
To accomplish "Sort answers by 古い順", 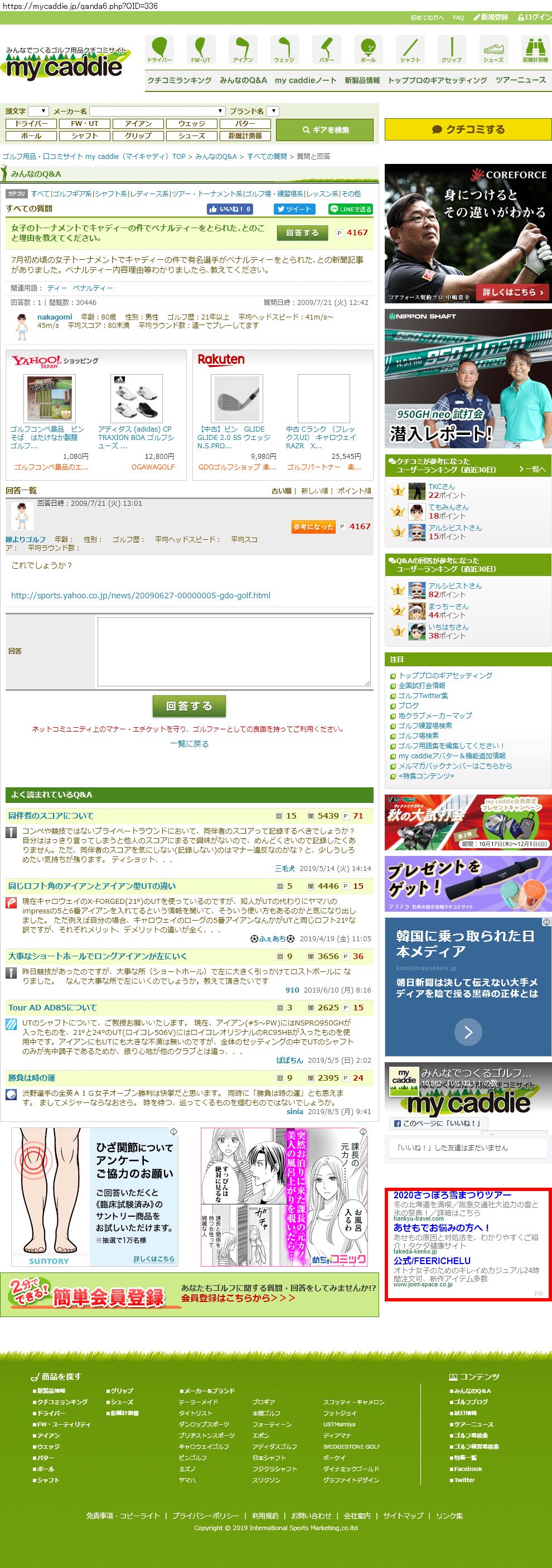I will coord(281,491).
